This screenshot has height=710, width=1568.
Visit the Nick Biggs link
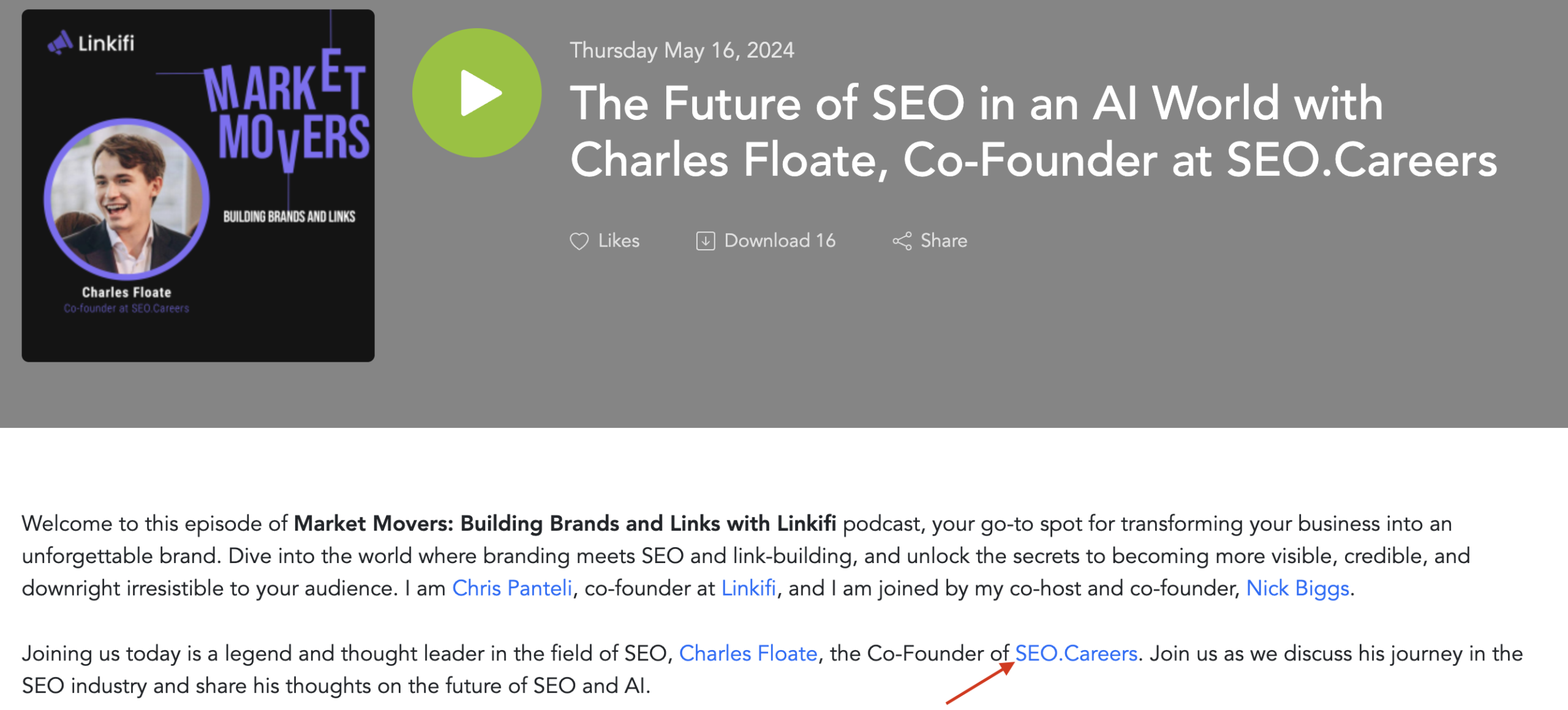pos(1297,588)
